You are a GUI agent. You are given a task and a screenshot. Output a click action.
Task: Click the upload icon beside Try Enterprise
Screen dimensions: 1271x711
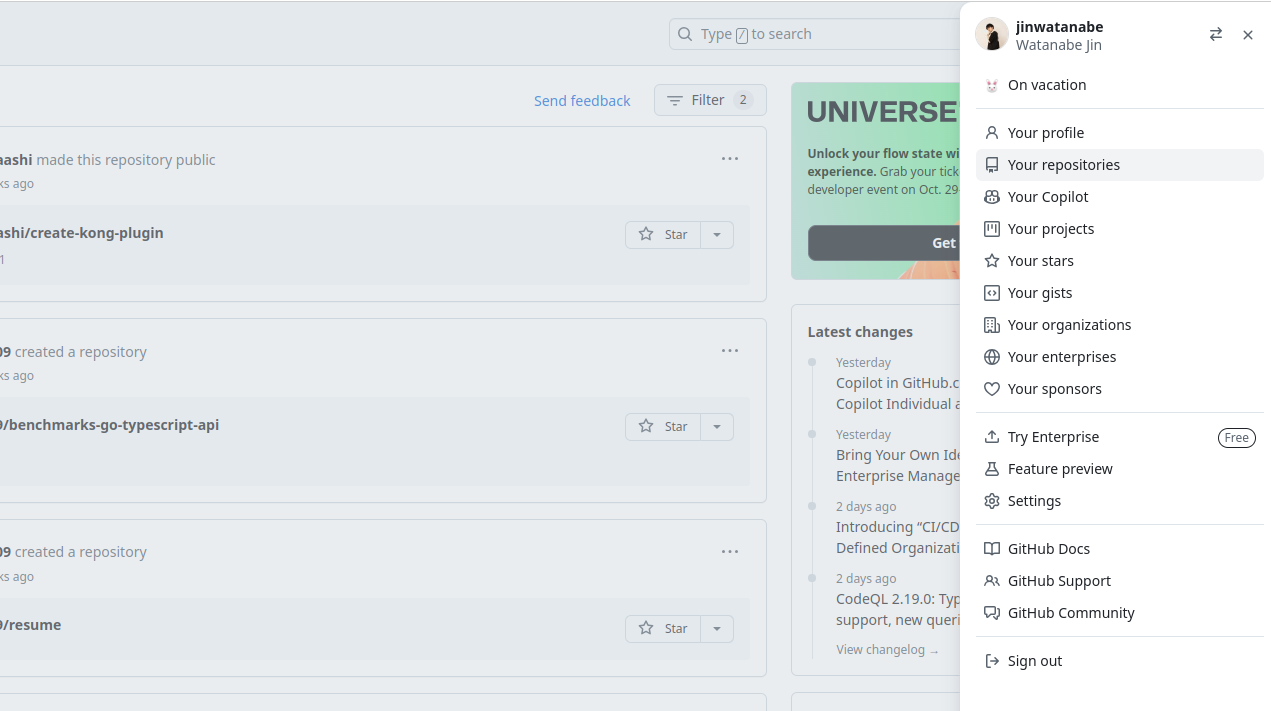(x=992, y=437)
